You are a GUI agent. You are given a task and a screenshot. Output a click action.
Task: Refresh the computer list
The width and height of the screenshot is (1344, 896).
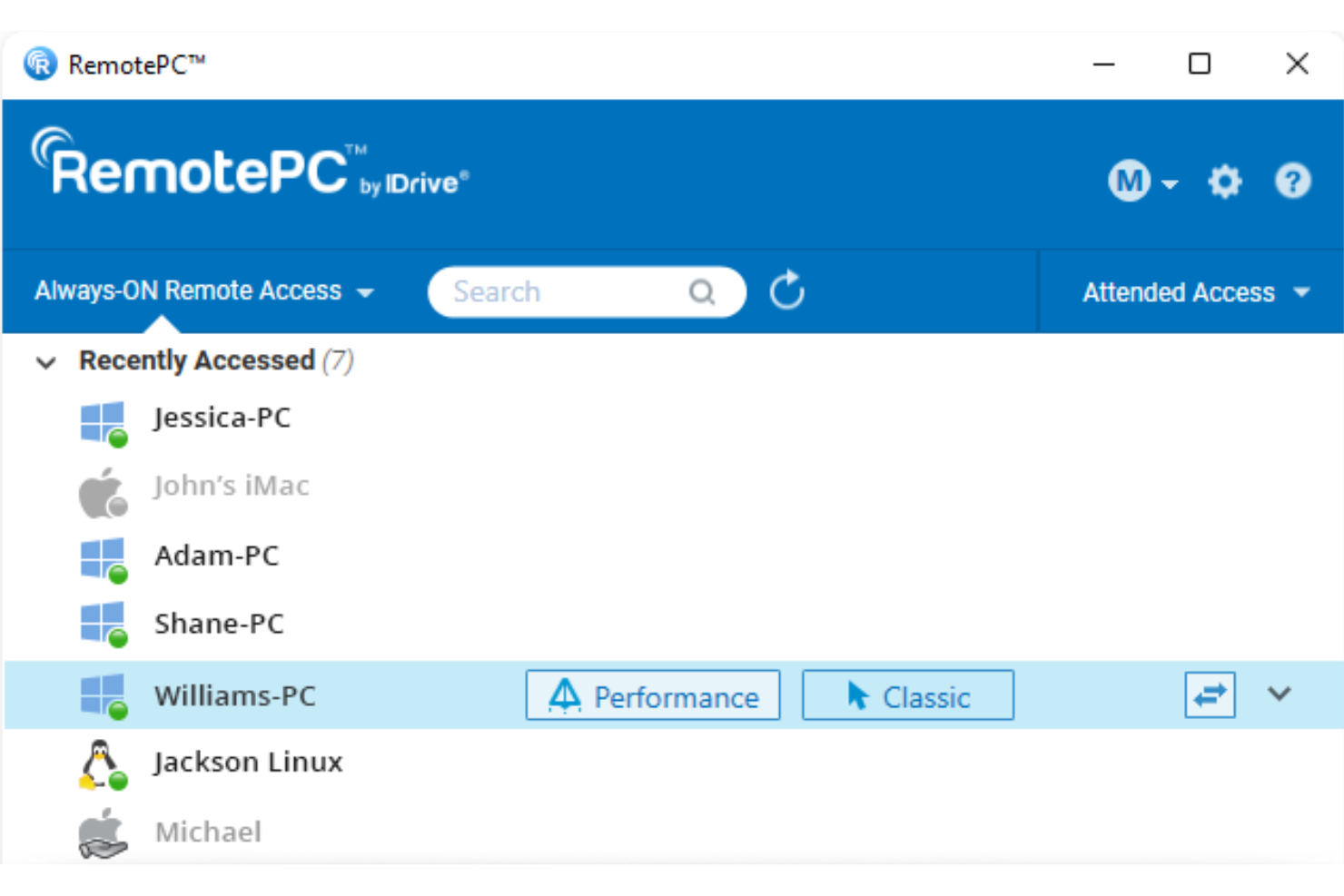tap(786, 290)
